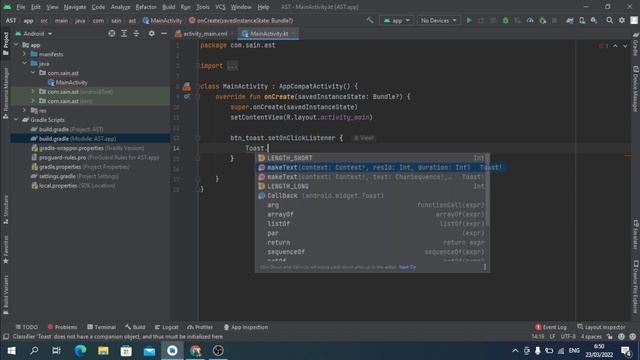The height and width of the screenshot is (360, 640).
Task: Open the Microsoft Edge taskbar icon
Action: pyautogui.click(x=80, y=351)
